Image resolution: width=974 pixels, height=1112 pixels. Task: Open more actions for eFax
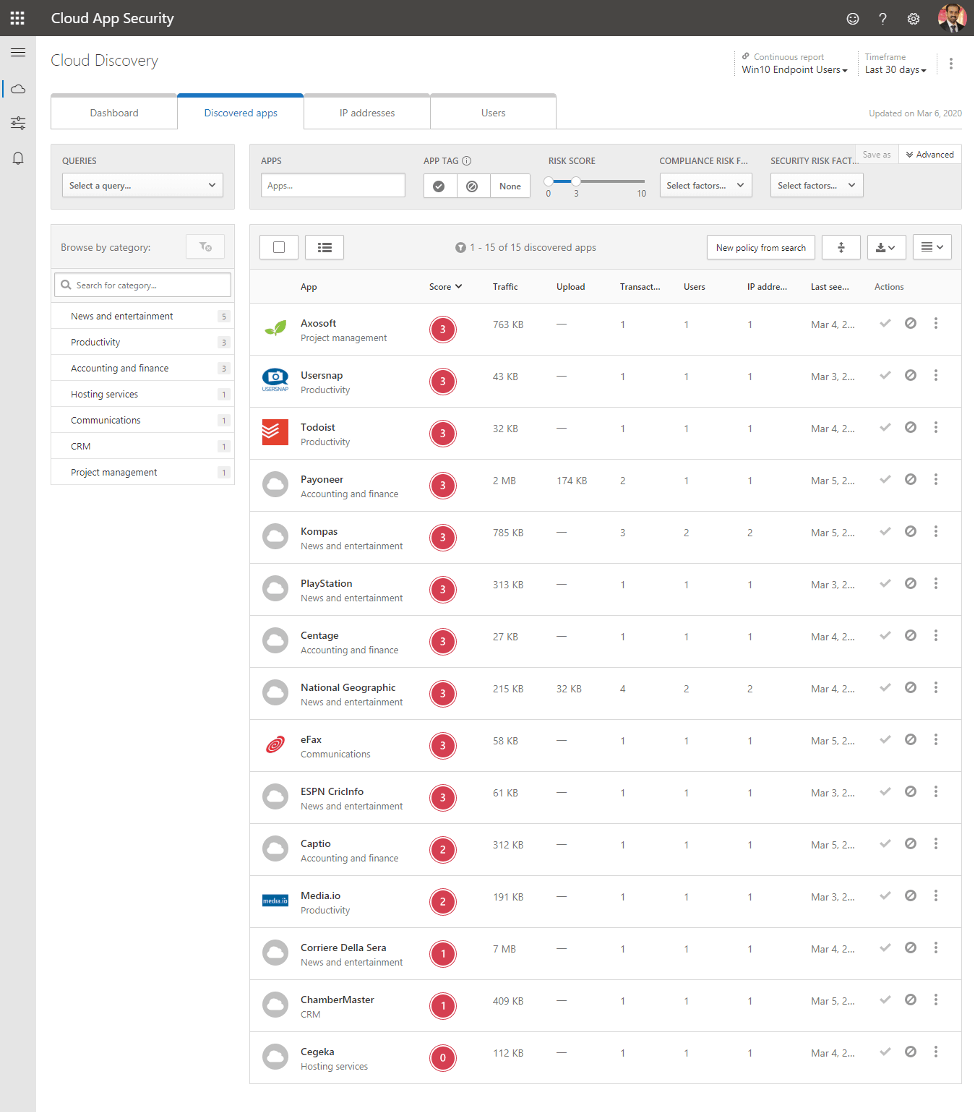point(936,740)
